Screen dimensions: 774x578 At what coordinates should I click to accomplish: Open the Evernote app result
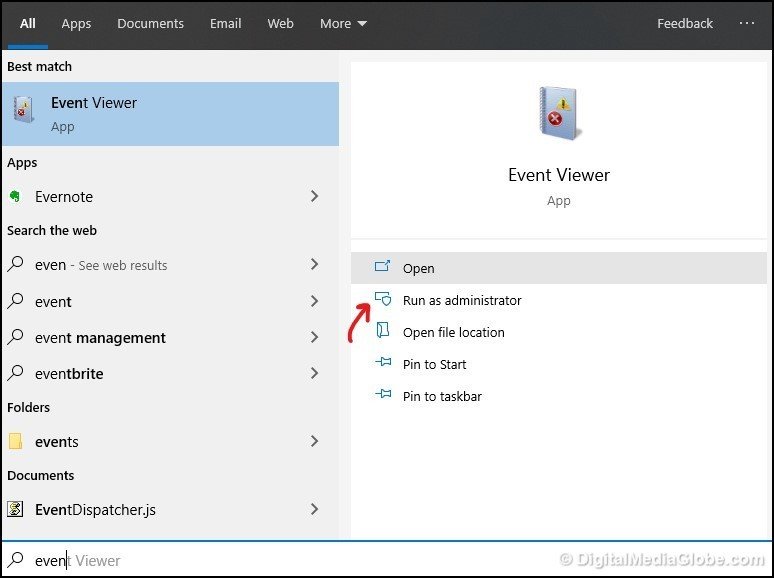coord(170,196)
